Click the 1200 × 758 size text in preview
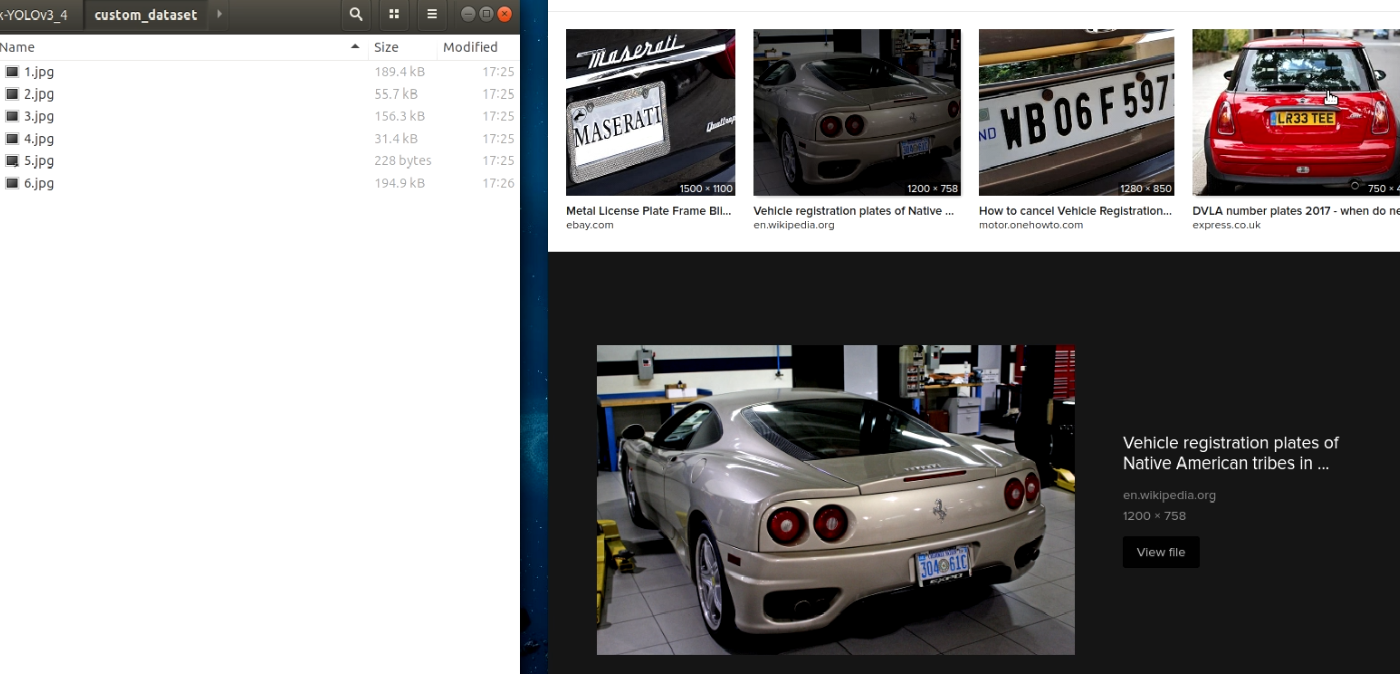Viewport: 1400px width, 674px height. 1154,516
